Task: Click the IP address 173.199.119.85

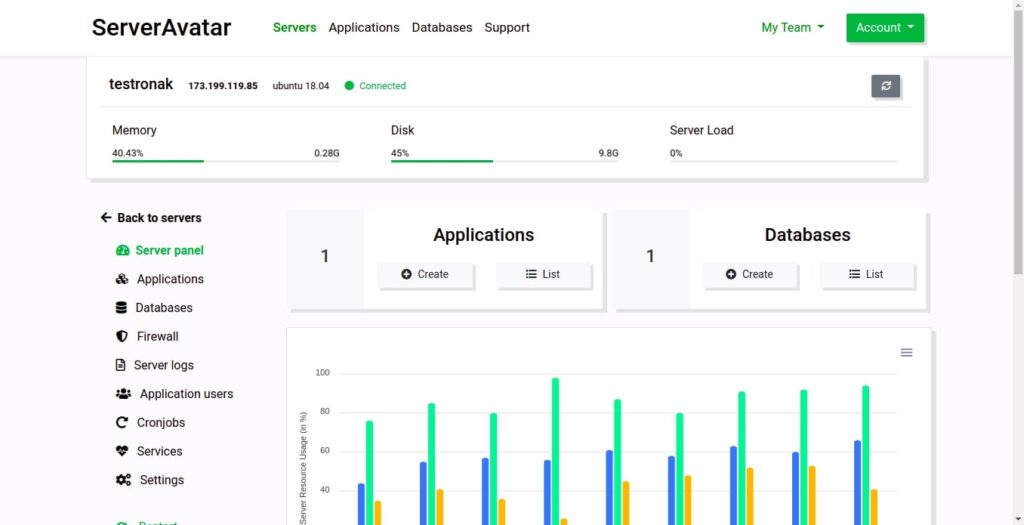Action: [223, 86]
